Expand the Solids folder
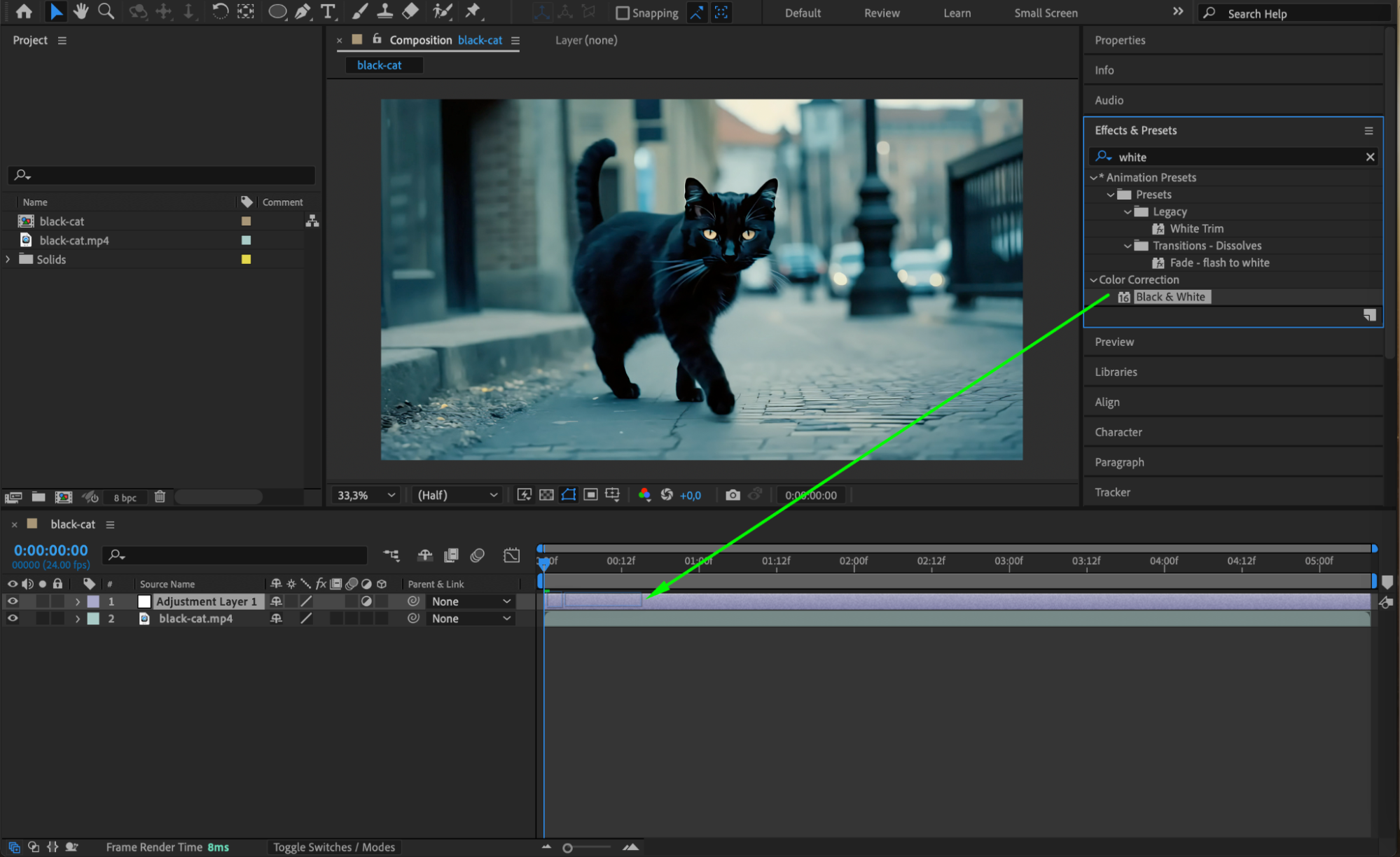This screenshot has height=857, width=1400. (8, 259)
